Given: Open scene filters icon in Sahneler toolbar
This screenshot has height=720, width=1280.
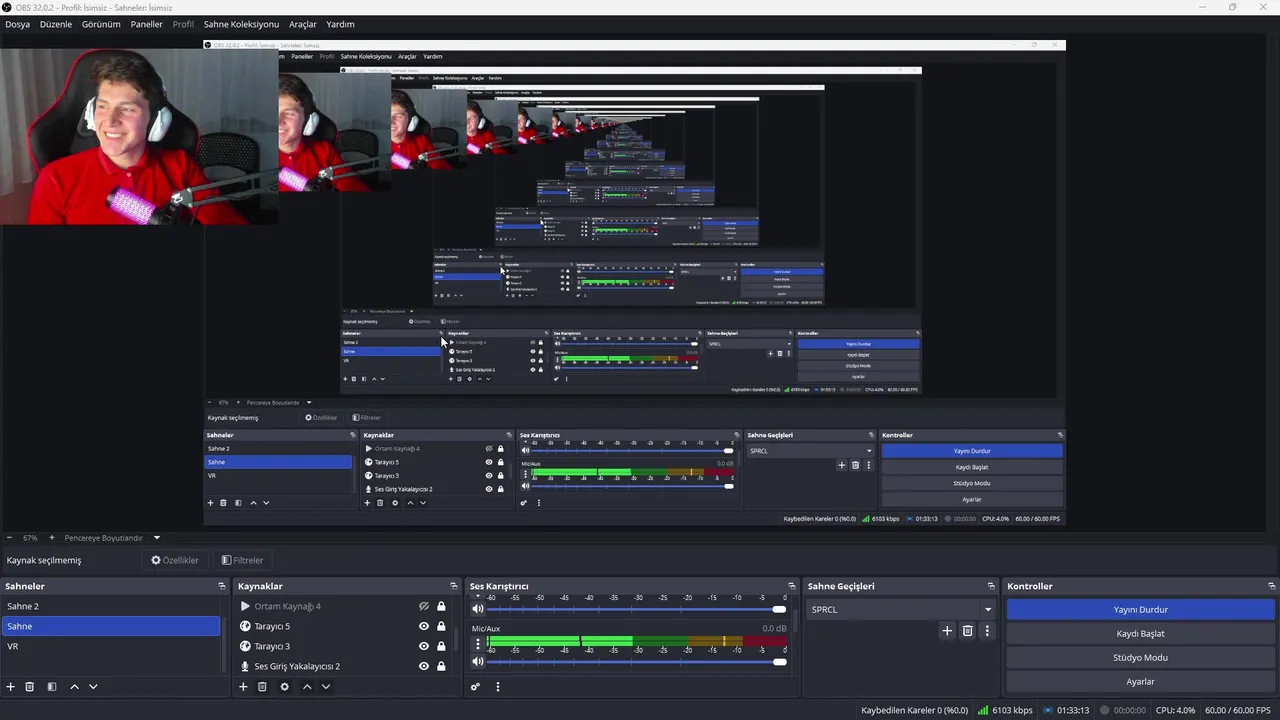Looking at the screenshot, I should point(52,687).
